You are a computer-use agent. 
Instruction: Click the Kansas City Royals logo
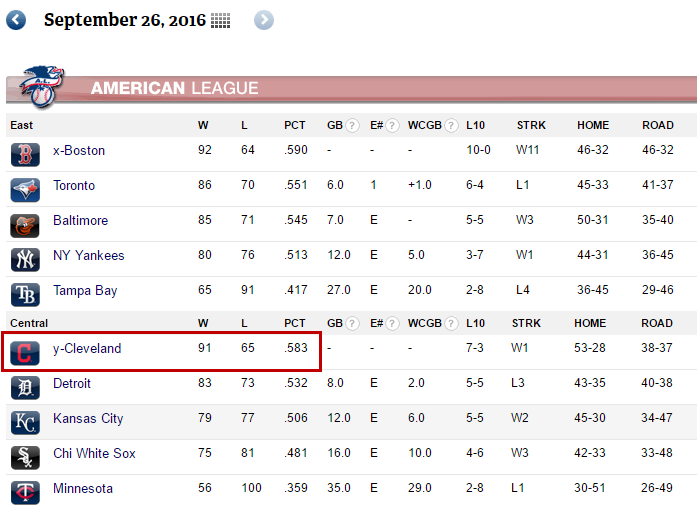[x=25, y=423]
